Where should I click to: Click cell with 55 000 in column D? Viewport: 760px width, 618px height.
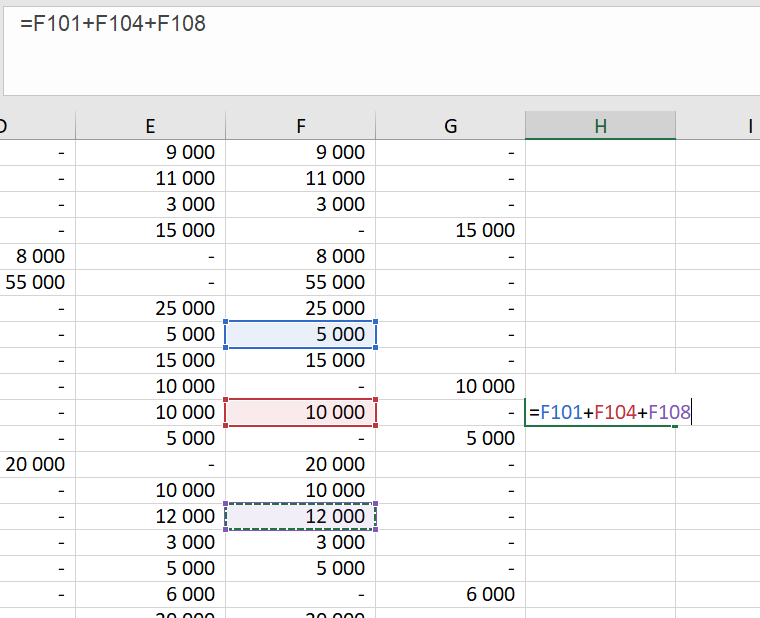(x=37, y=283)
